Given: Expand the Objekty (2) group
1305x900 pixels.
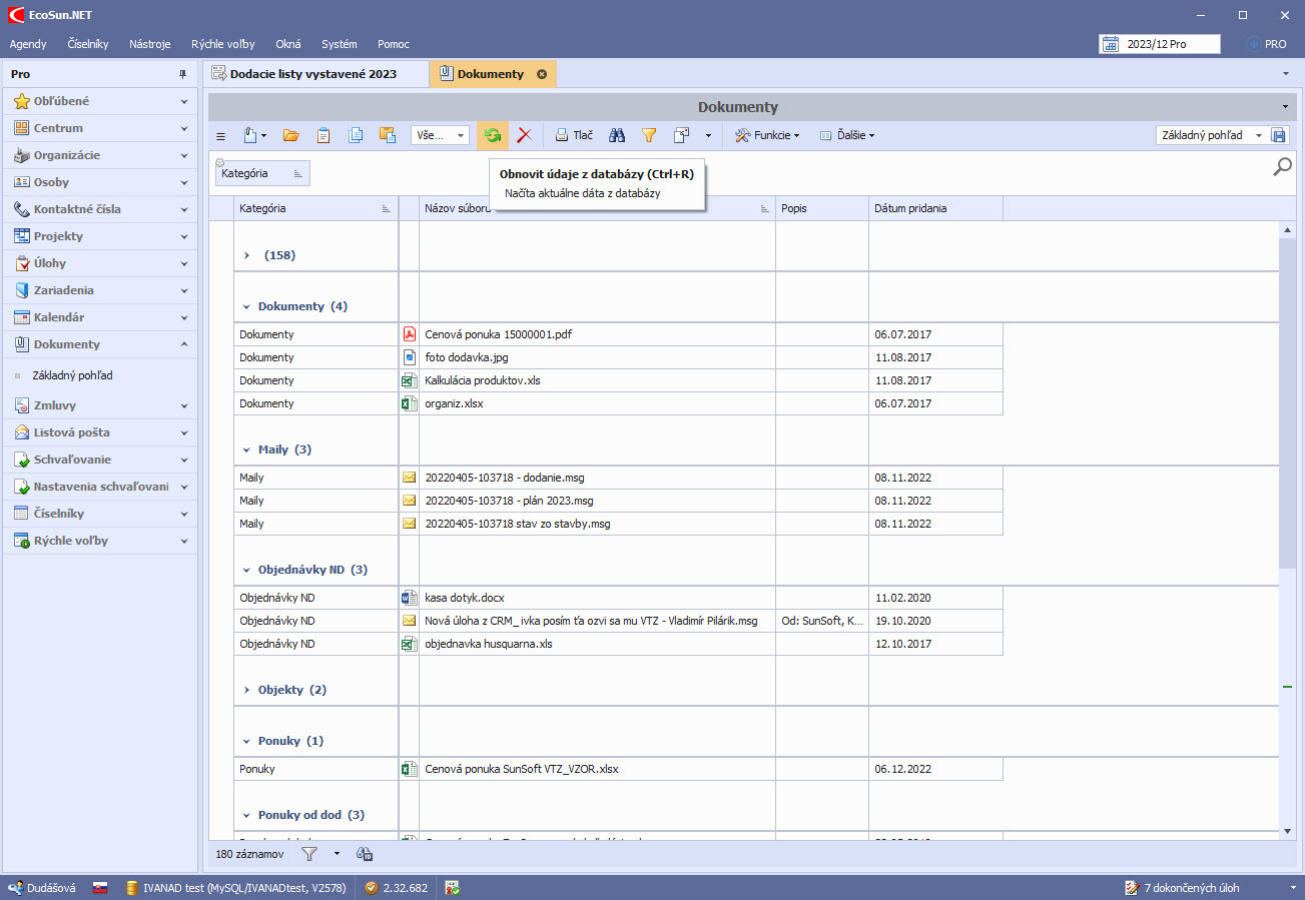Looking at the screenshot, I should point(246,690).
